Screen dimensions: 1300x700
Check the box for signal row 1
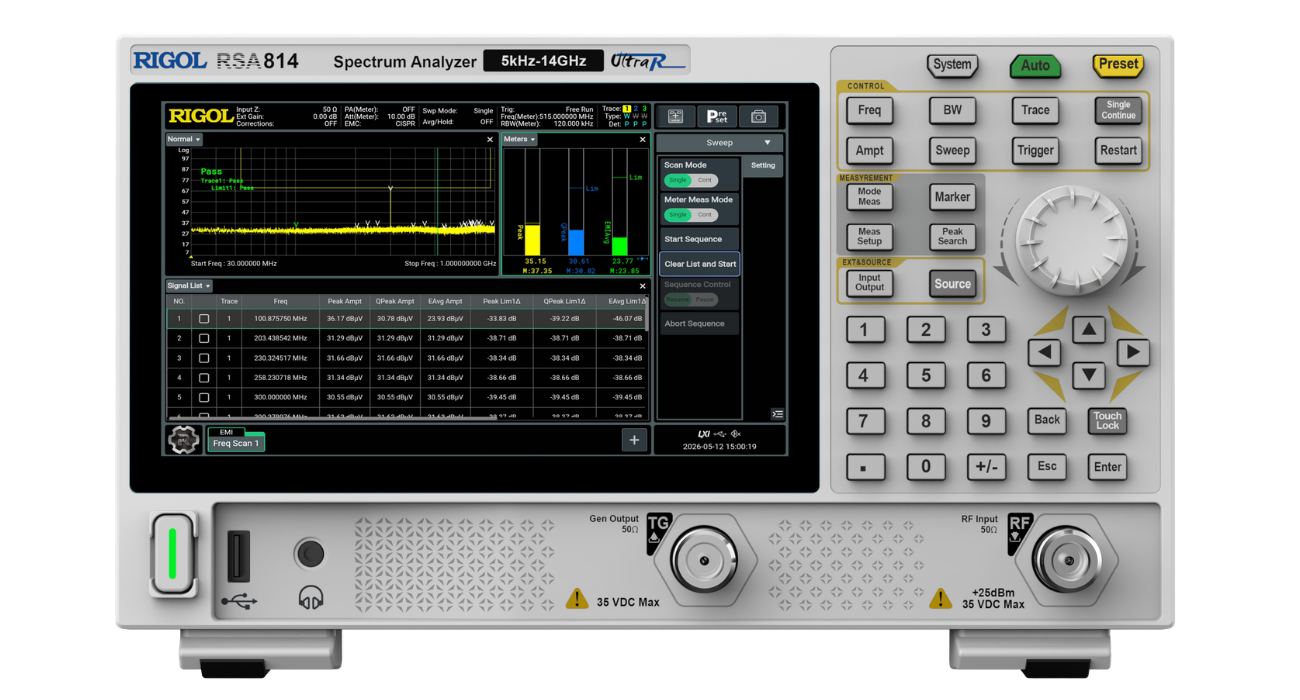point(204,319)
